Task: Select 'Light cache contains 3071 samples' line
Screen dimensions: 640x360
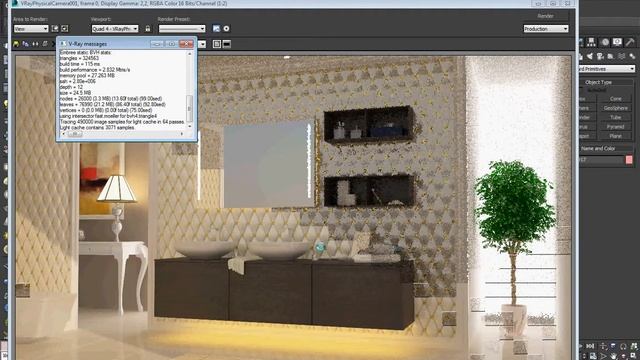Action: click(97, 127)
